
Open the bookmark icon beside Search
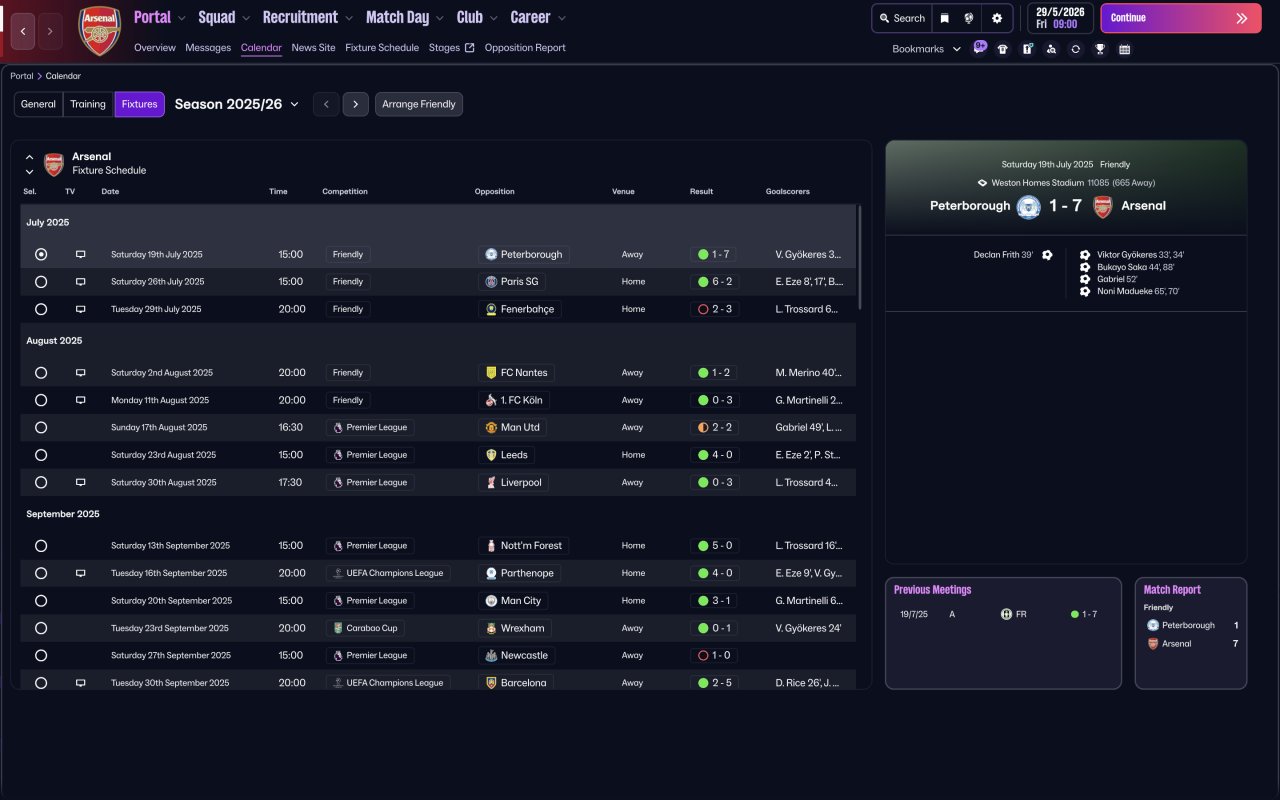(944, 18)
